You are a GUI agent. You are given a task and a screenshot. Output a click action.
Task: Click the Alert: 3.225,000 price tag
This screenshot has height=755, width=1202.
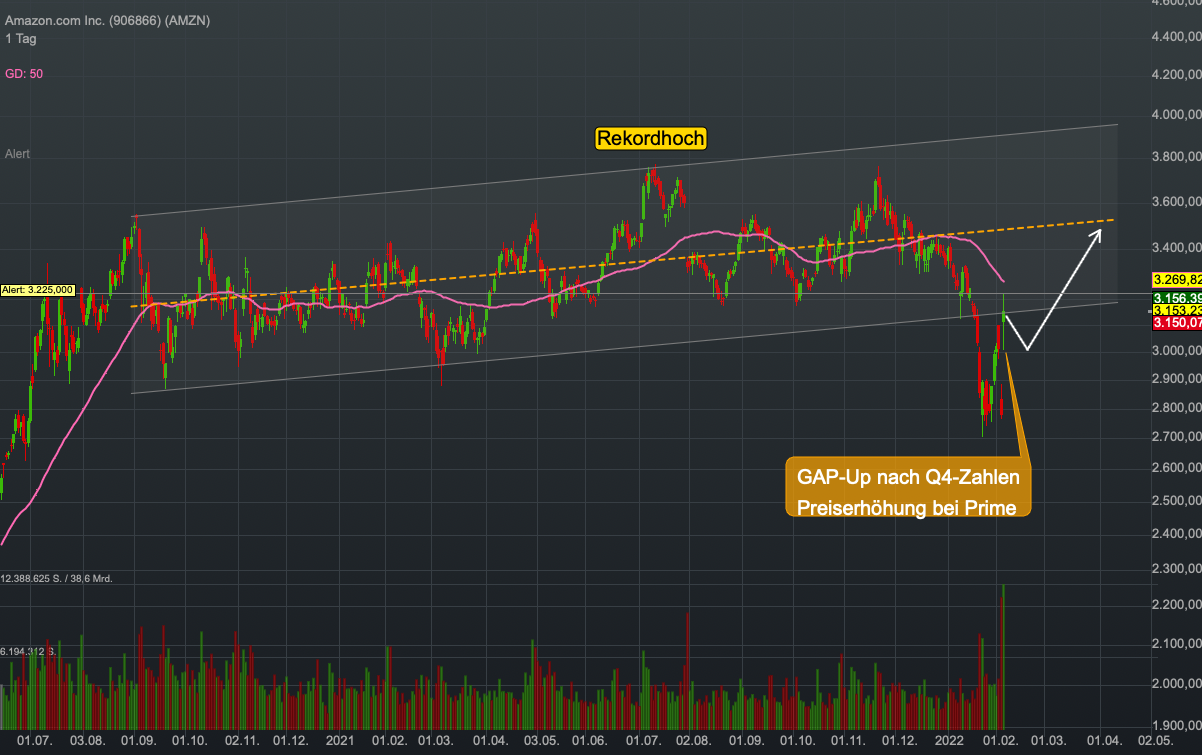point(38,289)
